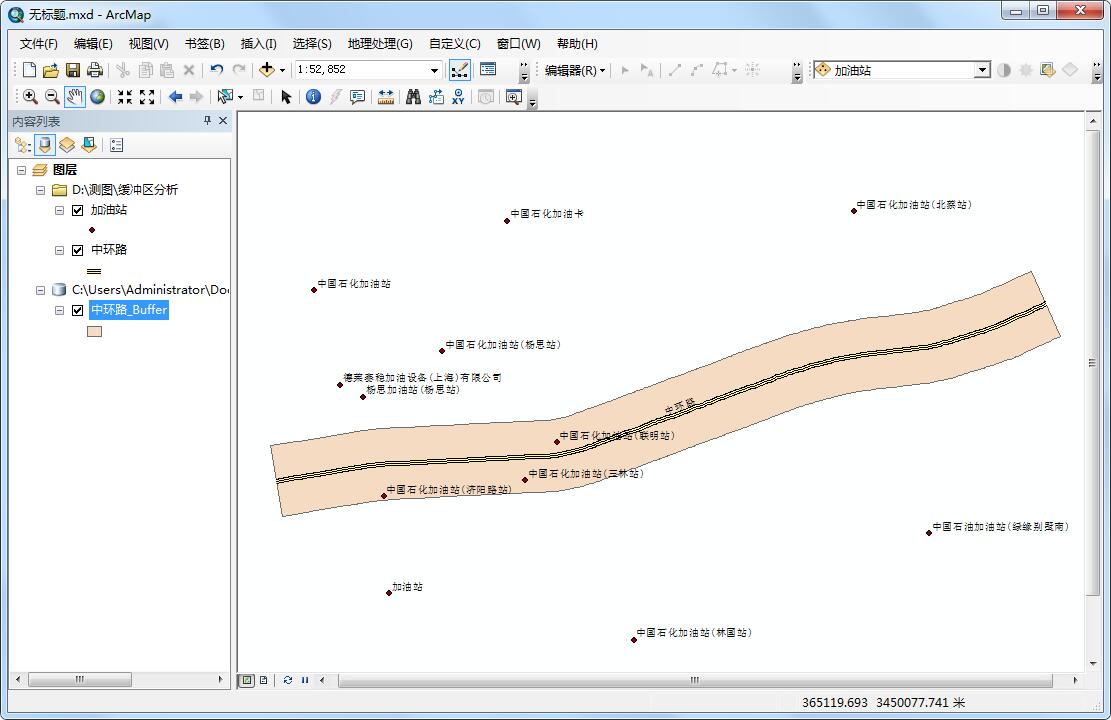Click the HTML Popup tool
Screen dimensions: 1111x720
pyautogui.click(x=357, y=97)
